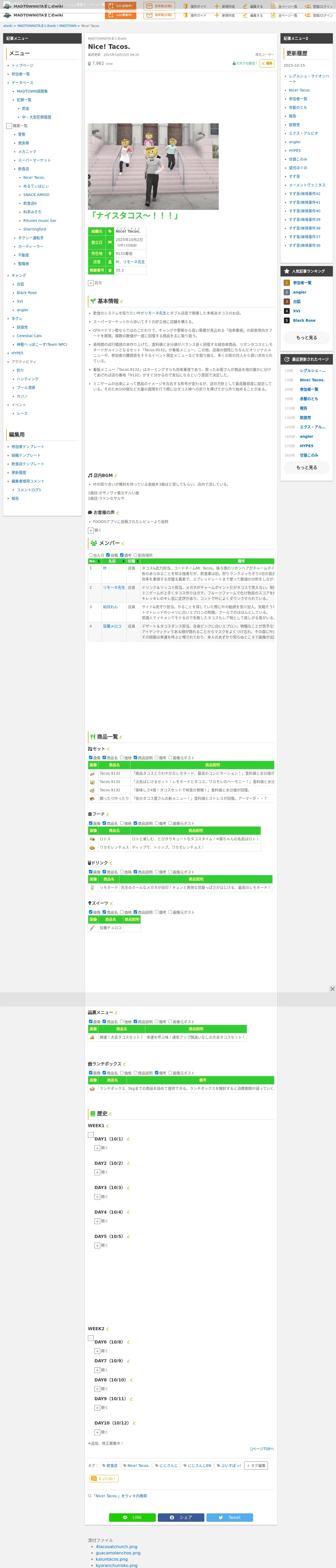Click the edit pencil next to 裏メニュー

point(116,1013)
